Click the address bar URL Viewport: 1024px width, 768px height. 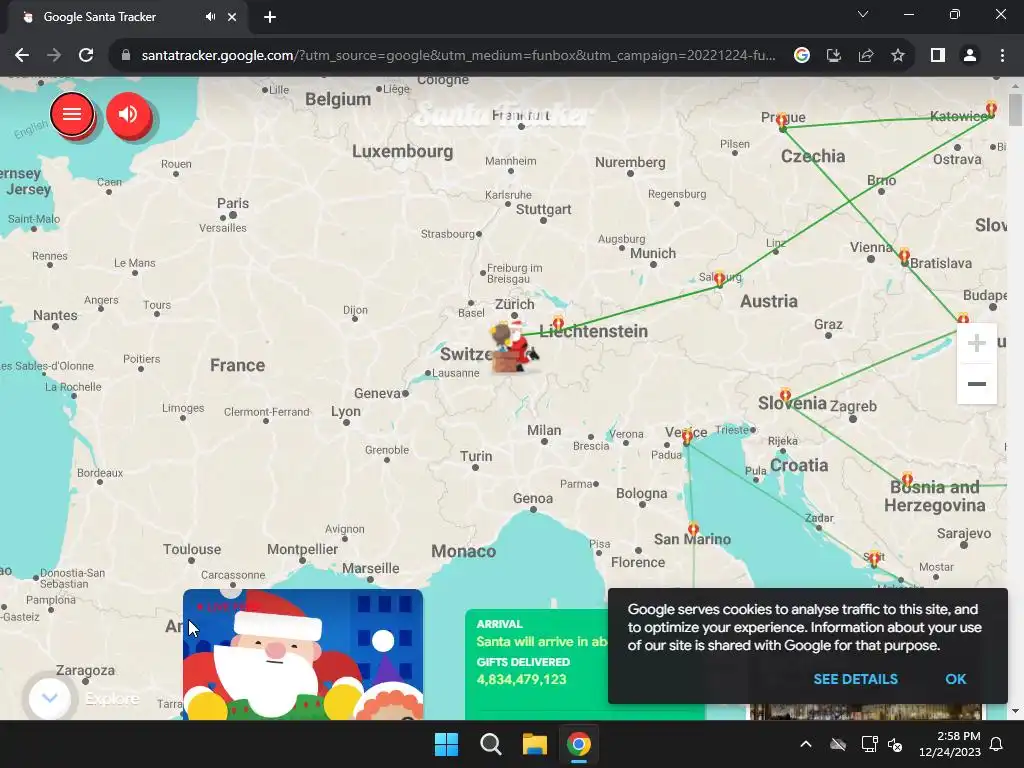(x=458, y=56)
